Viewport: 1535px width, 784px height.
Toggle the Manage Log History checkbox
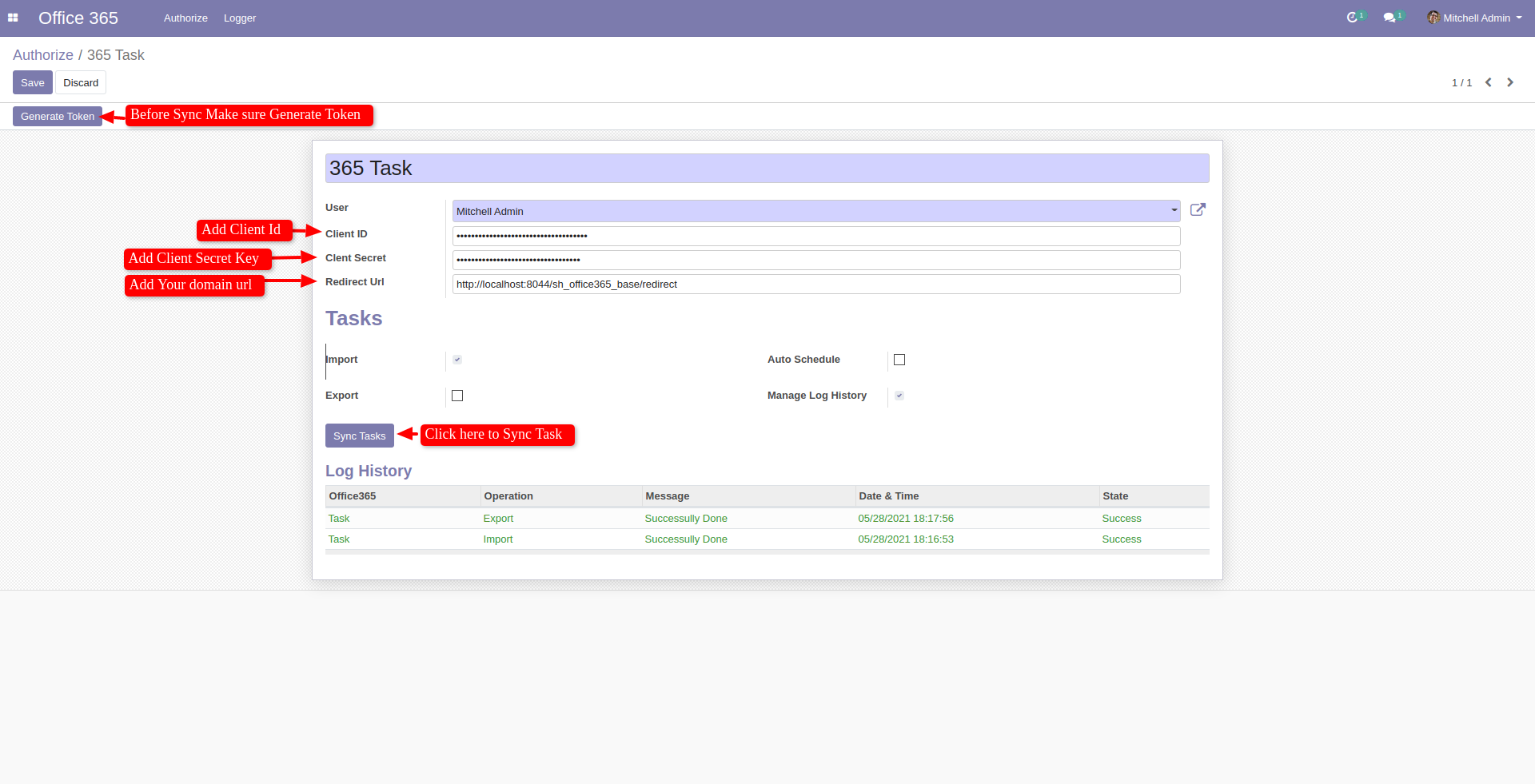(899, 396)
